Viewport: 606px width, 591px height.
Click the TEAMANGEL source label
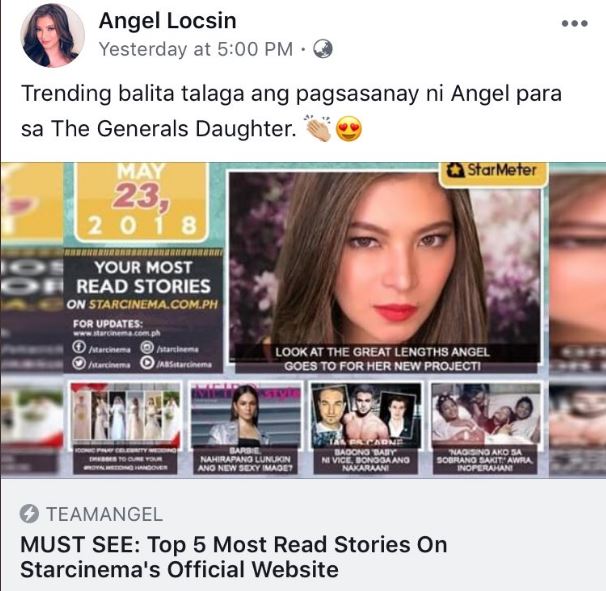104,514
